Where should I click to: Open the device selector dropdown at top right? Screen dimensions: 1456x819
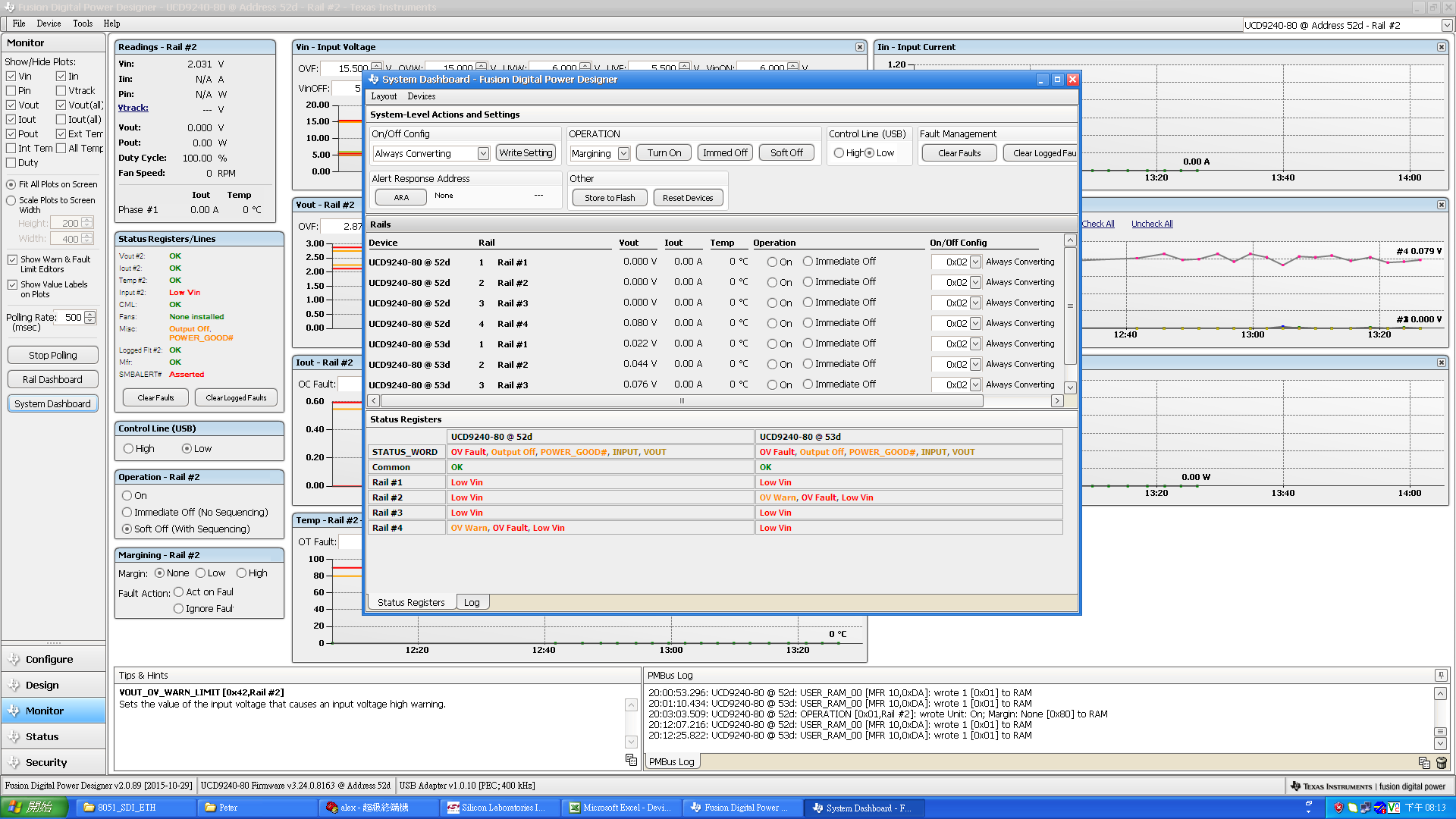click(1446, 25)
